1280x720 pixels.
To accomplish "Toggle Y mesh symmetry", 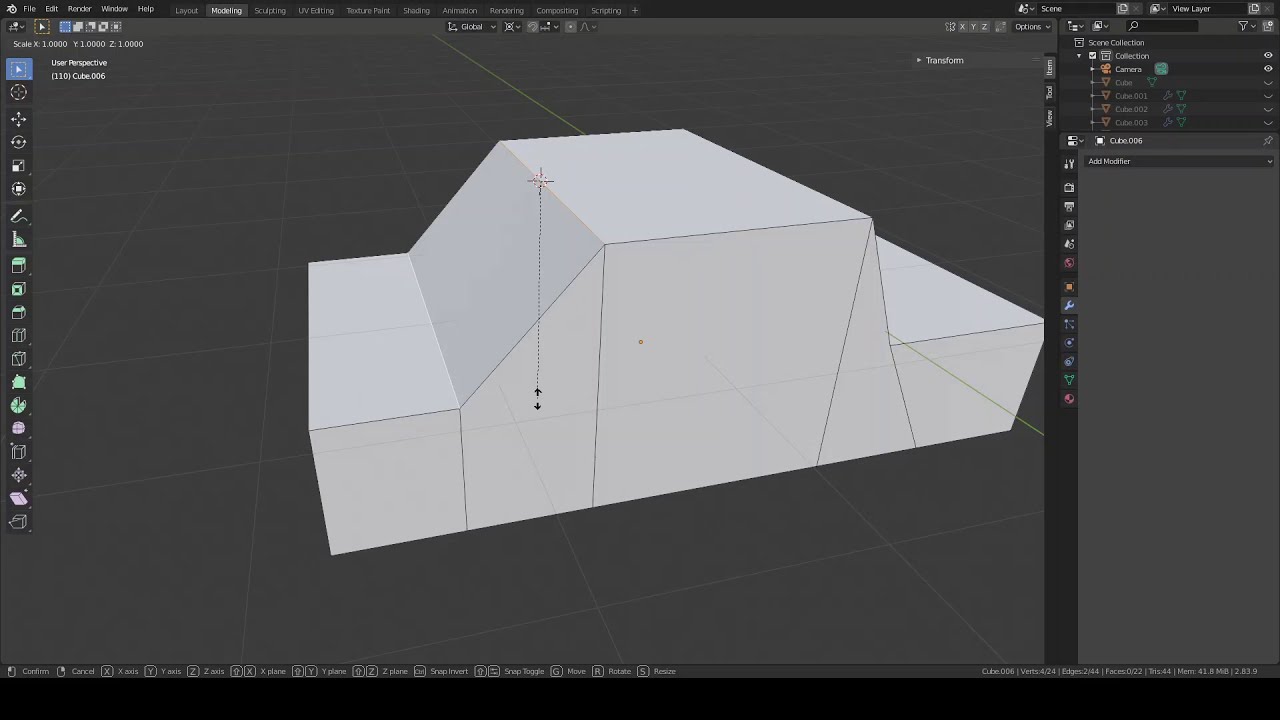I will pos(974,26).
